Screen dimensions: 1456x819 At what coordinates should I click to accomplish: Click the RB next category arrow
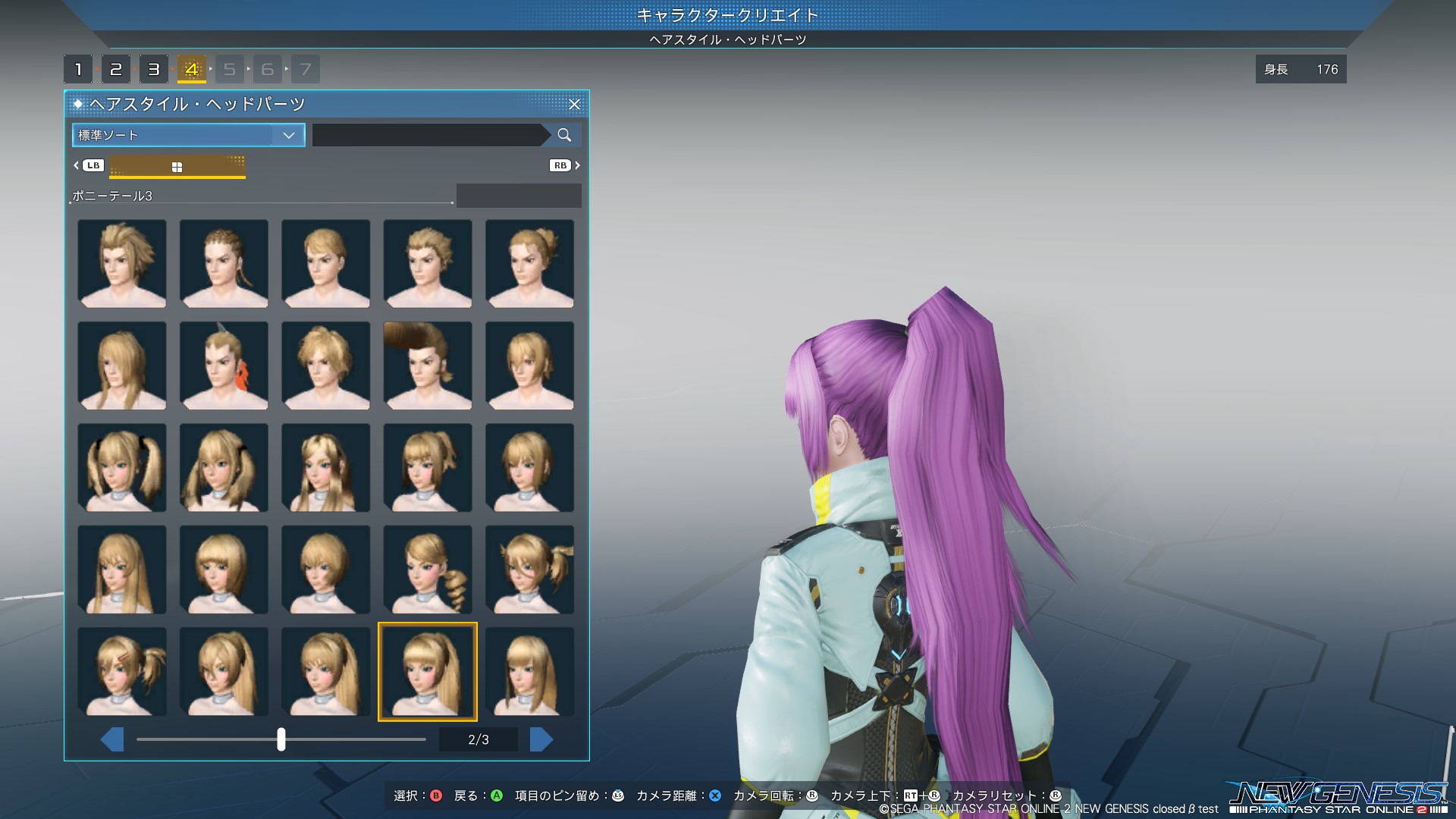565,165
